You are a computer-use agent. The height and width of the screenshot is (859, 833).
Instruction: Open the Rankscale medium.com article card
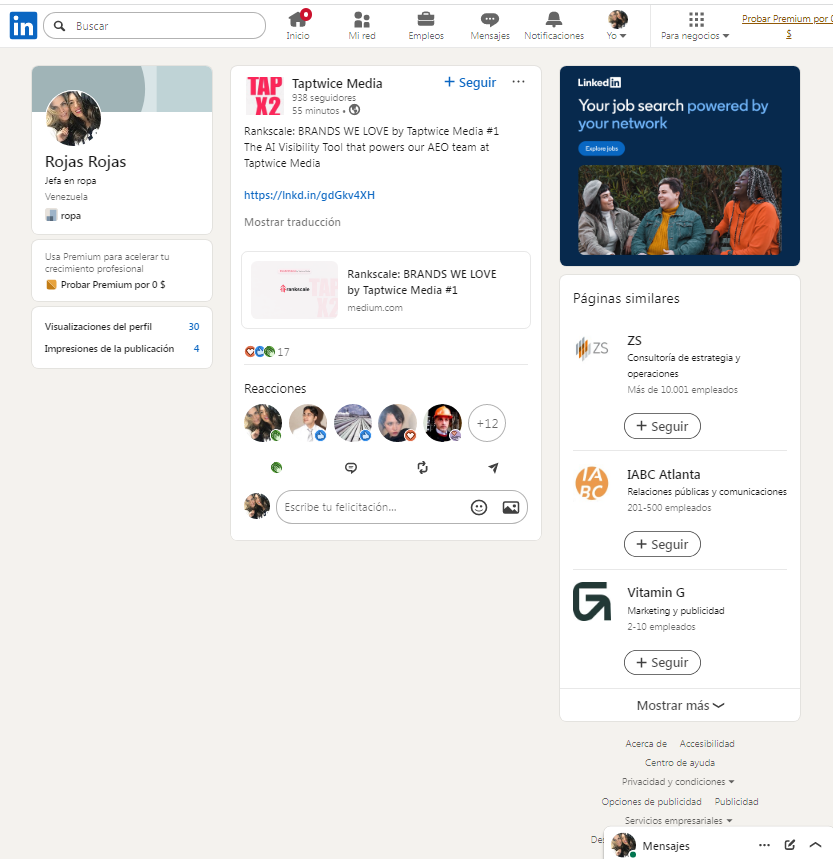click(386, 290)
